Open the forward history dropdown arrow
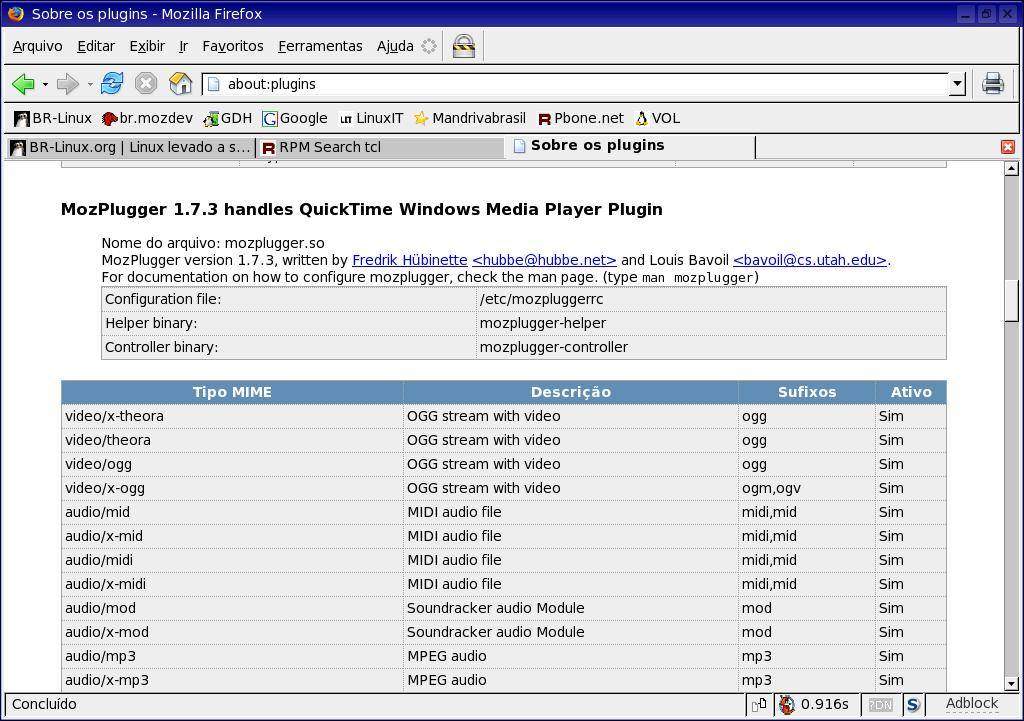 89,84
